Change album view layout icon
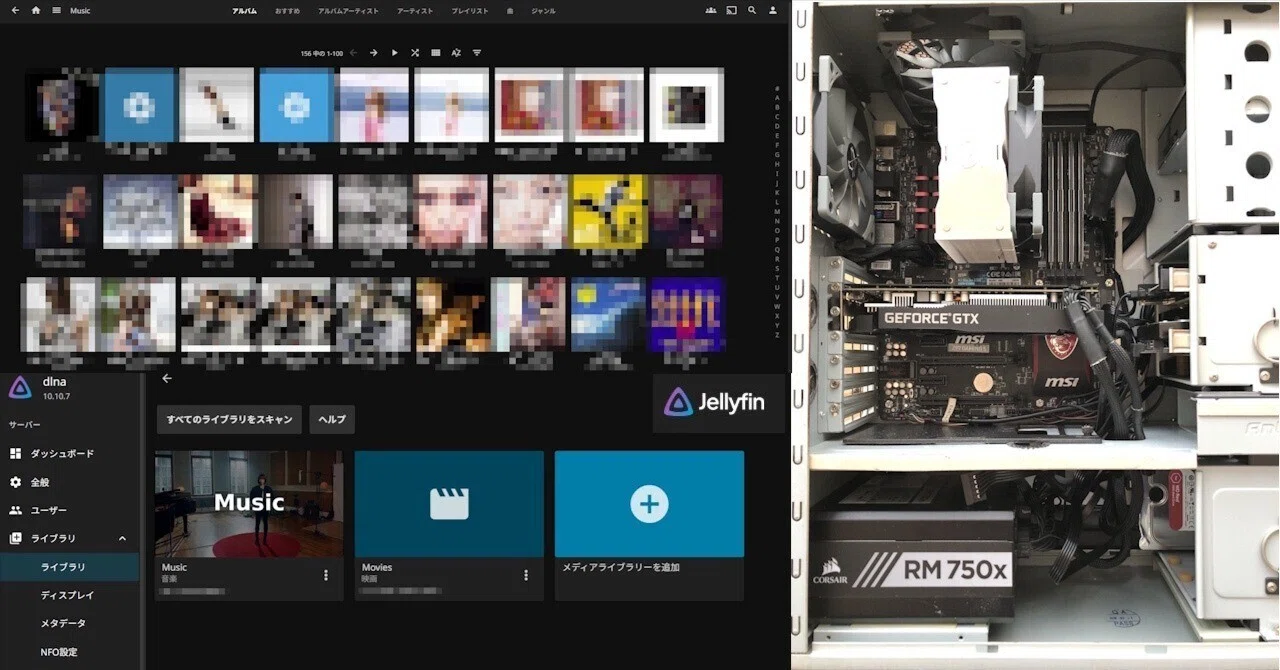The width and height of the screenshot is (1280, 670). [x=435, y=52]
